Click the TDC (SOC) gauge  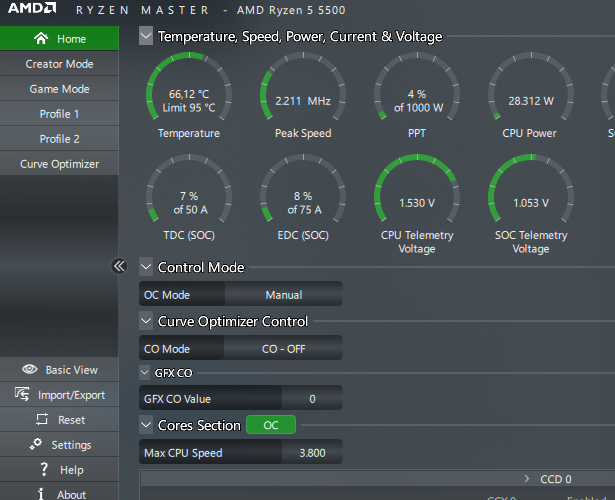point(189,189)
